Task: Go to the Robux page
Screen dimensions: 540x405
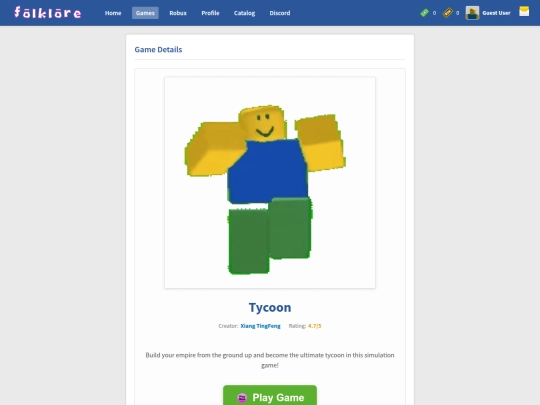Action: (178, 13)
